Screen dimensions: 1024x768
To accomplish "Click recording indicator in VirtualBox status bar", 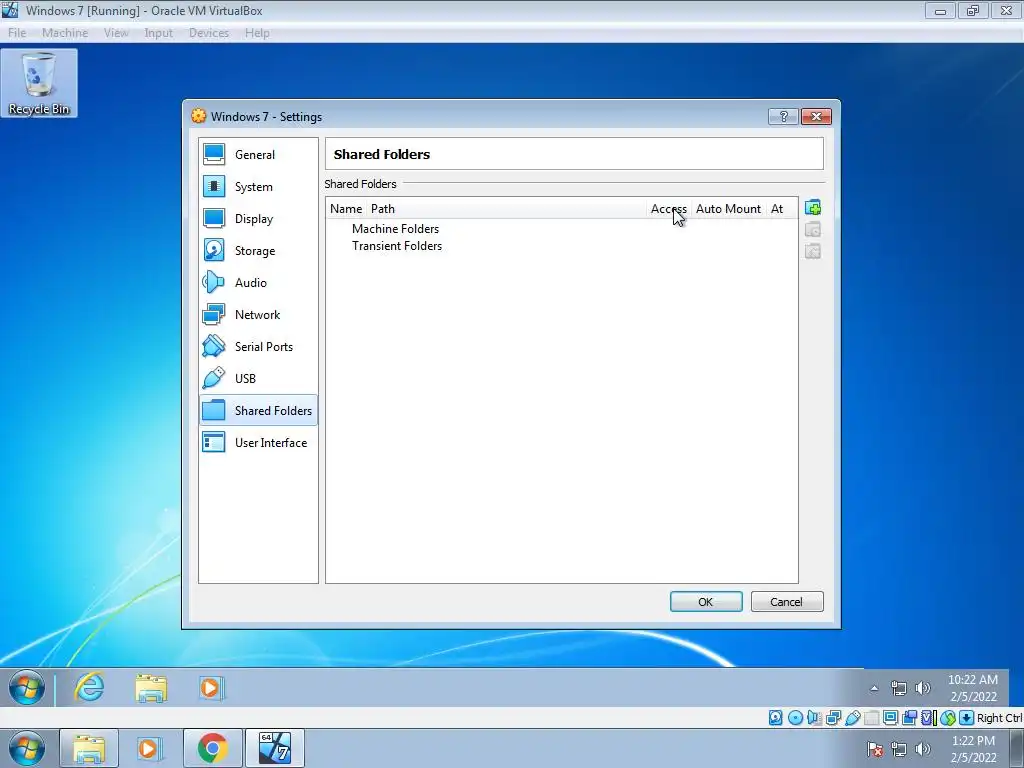I will [909, 718].
